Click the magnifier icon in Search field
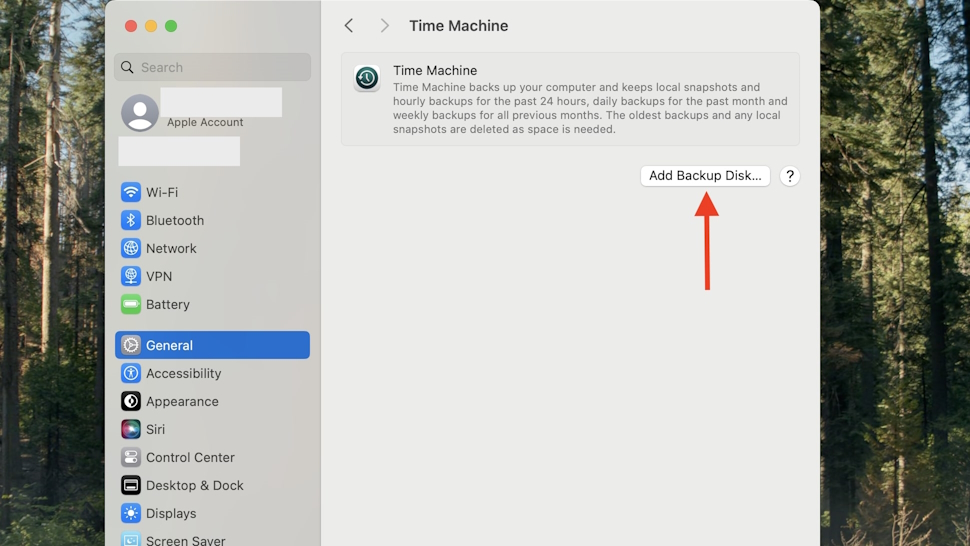 tap(127, 67)
